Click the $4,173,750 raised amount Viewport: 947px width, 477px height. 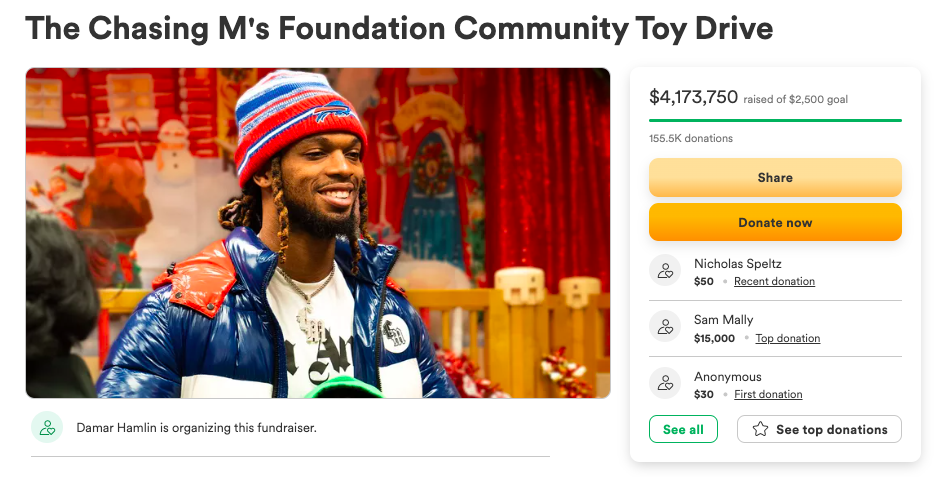693,97
